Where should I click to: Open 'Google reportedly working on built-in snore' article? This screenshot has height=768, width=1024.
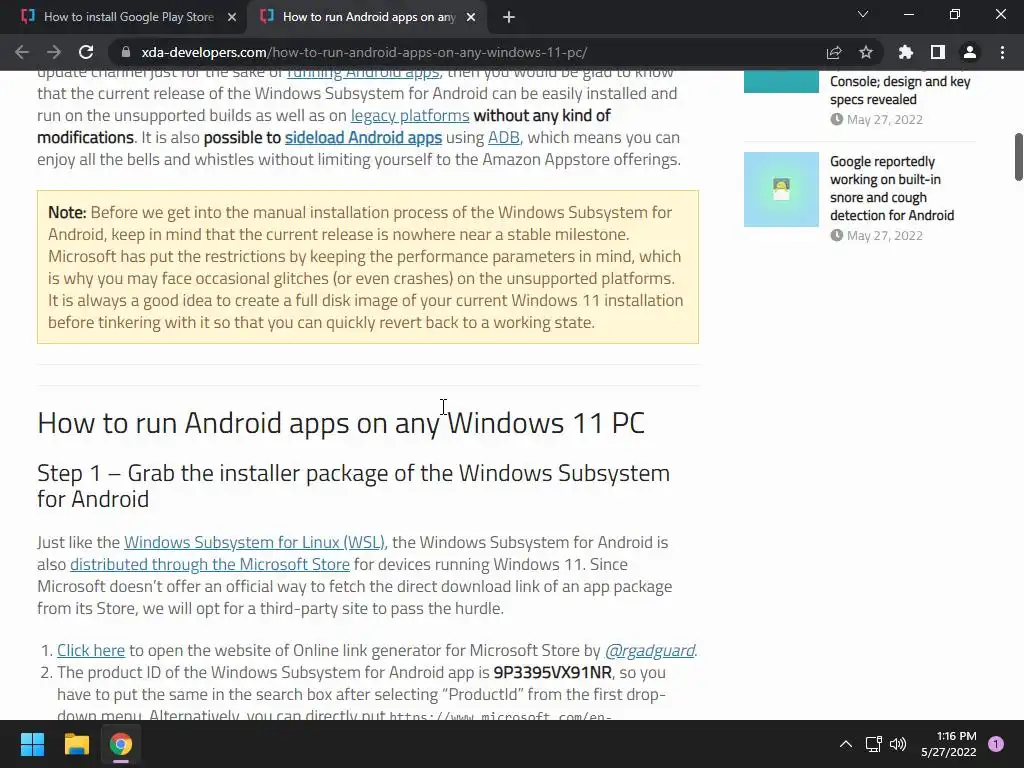pos(891,188)
